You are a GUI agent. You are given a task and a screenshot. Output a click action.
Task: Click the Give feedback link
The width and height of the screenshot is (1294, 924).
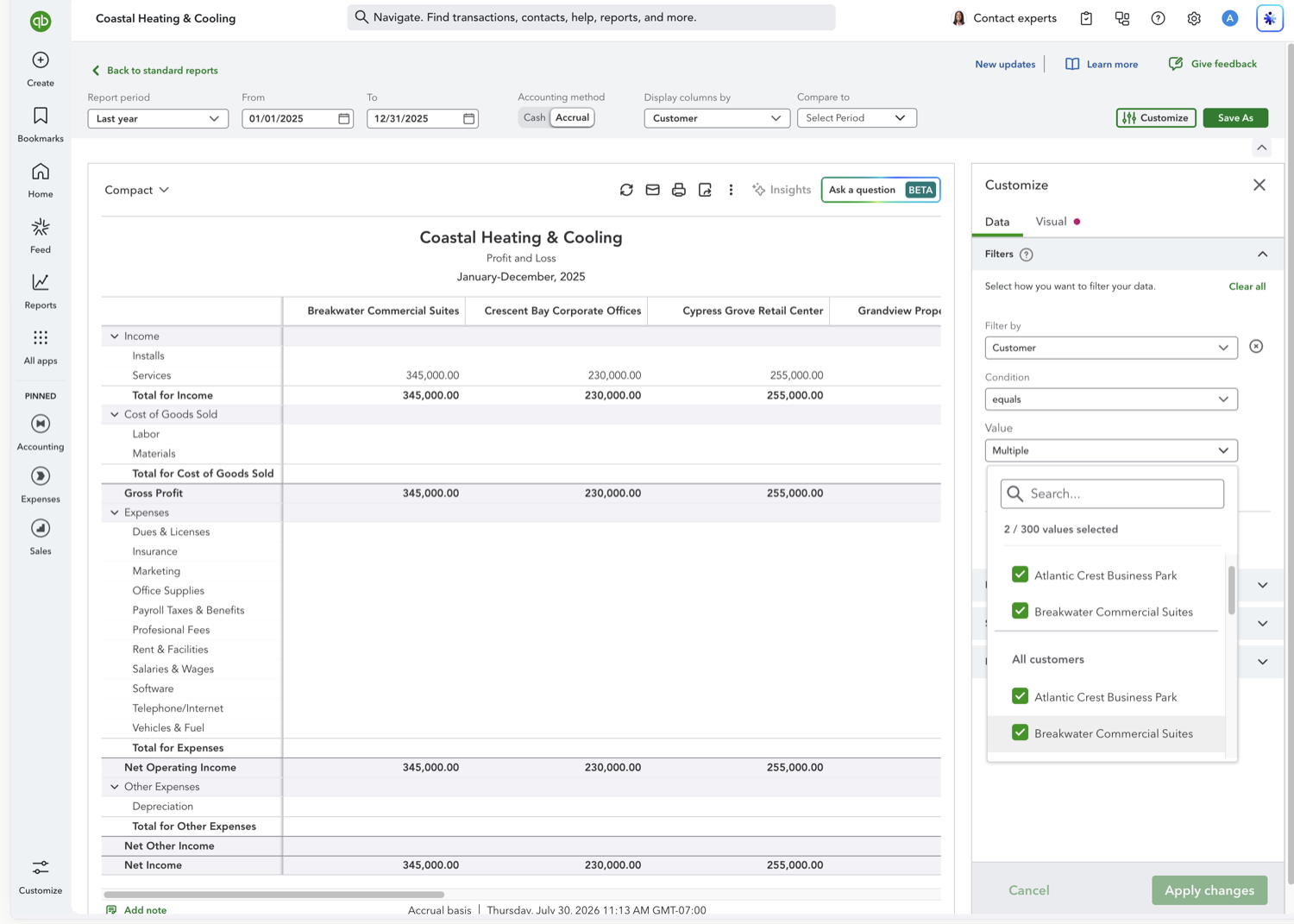pyautogui.click(x=1212, y=64)
